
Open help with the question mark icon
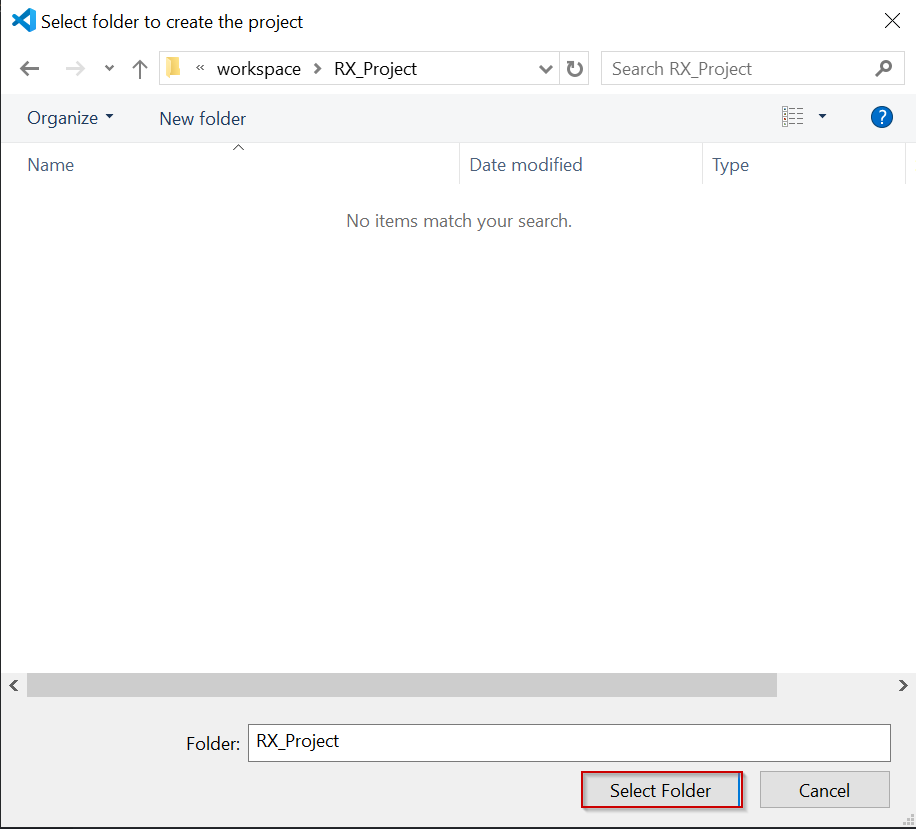(x=882, y=117)
